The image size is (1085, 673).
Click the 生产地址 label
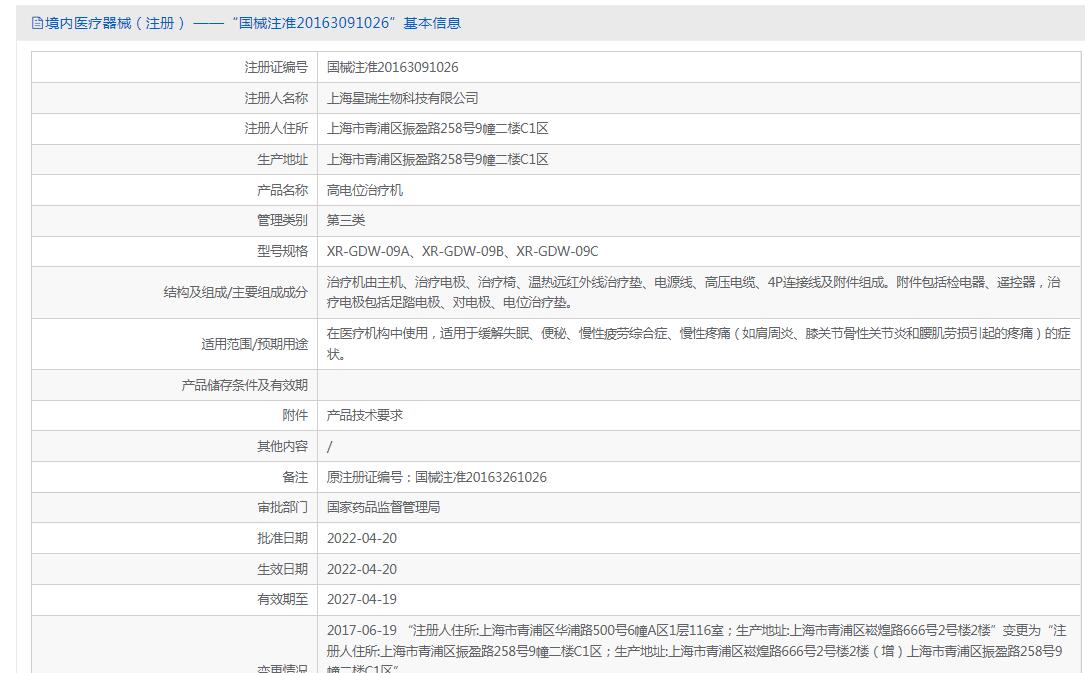(x=282, y=159)
